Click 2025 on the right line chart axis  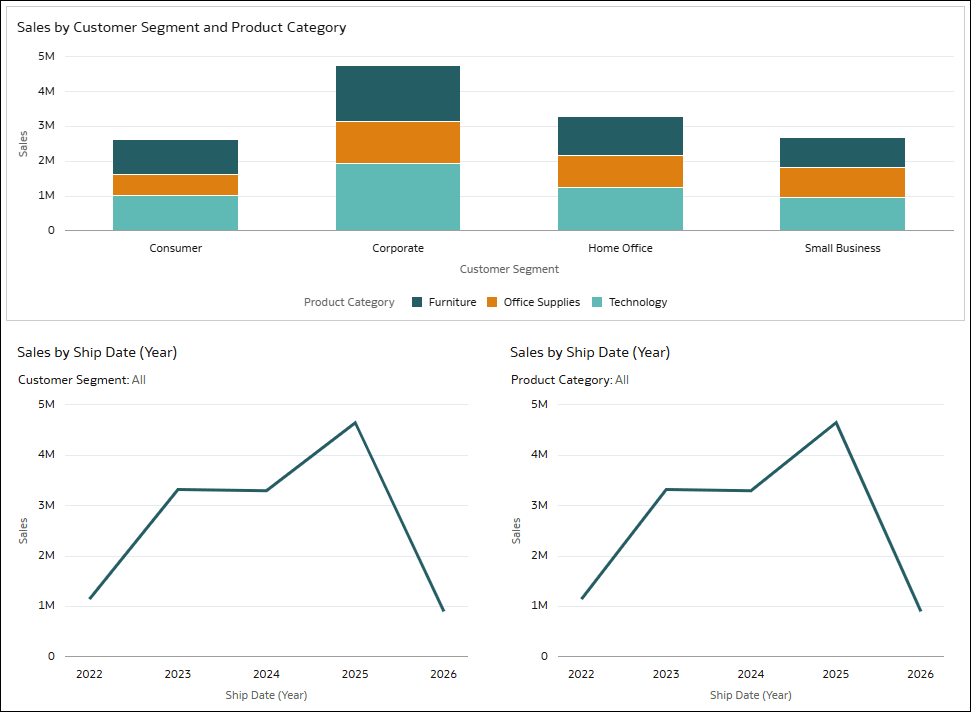click(835, 674)
